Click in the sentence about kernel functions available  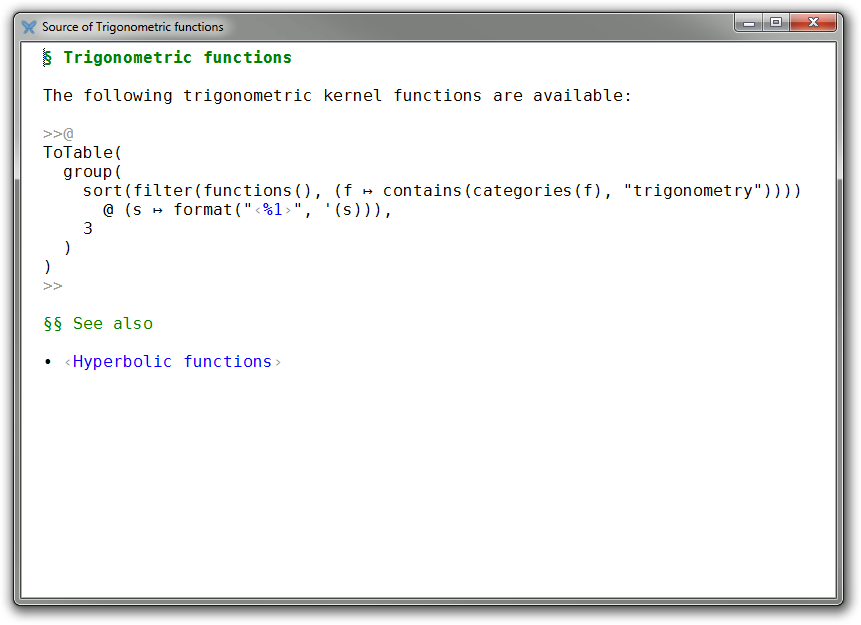(x=337, y=96)
